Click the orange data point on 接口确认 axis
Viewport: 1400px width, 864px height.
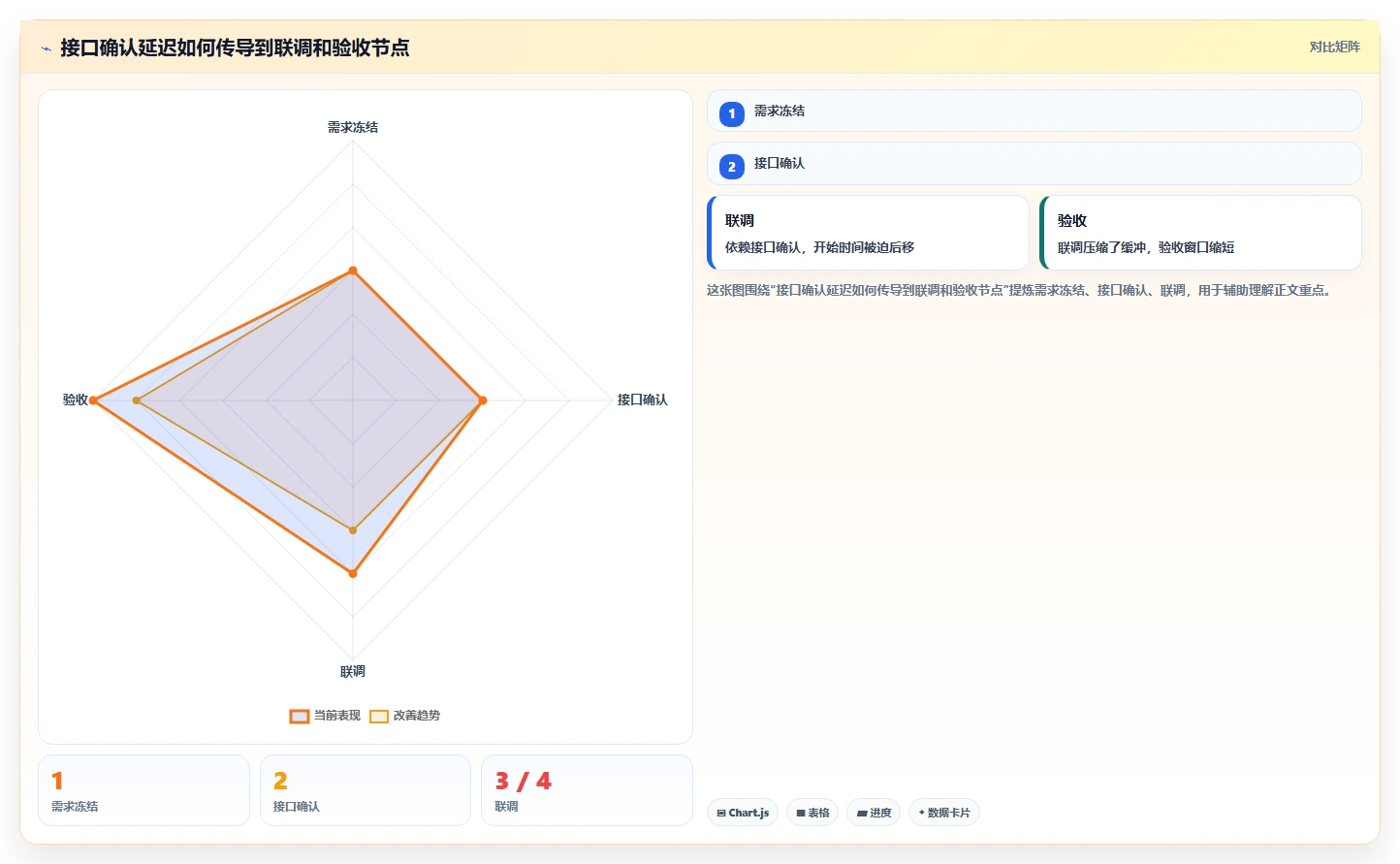coord(483,400)
